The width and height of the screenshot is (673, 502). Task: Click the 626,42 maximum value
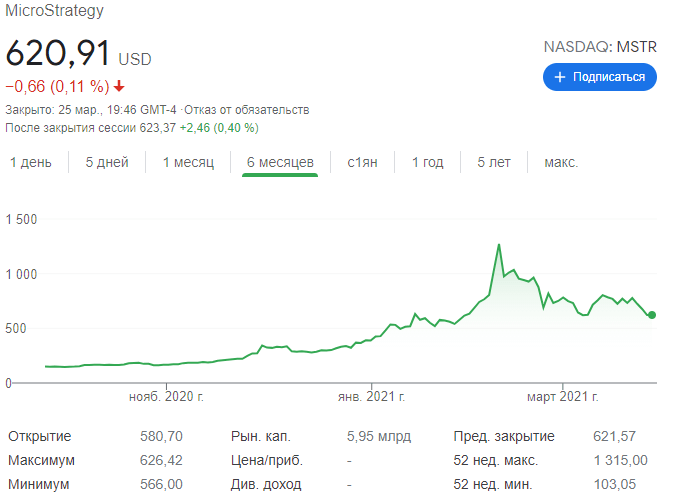161,460
